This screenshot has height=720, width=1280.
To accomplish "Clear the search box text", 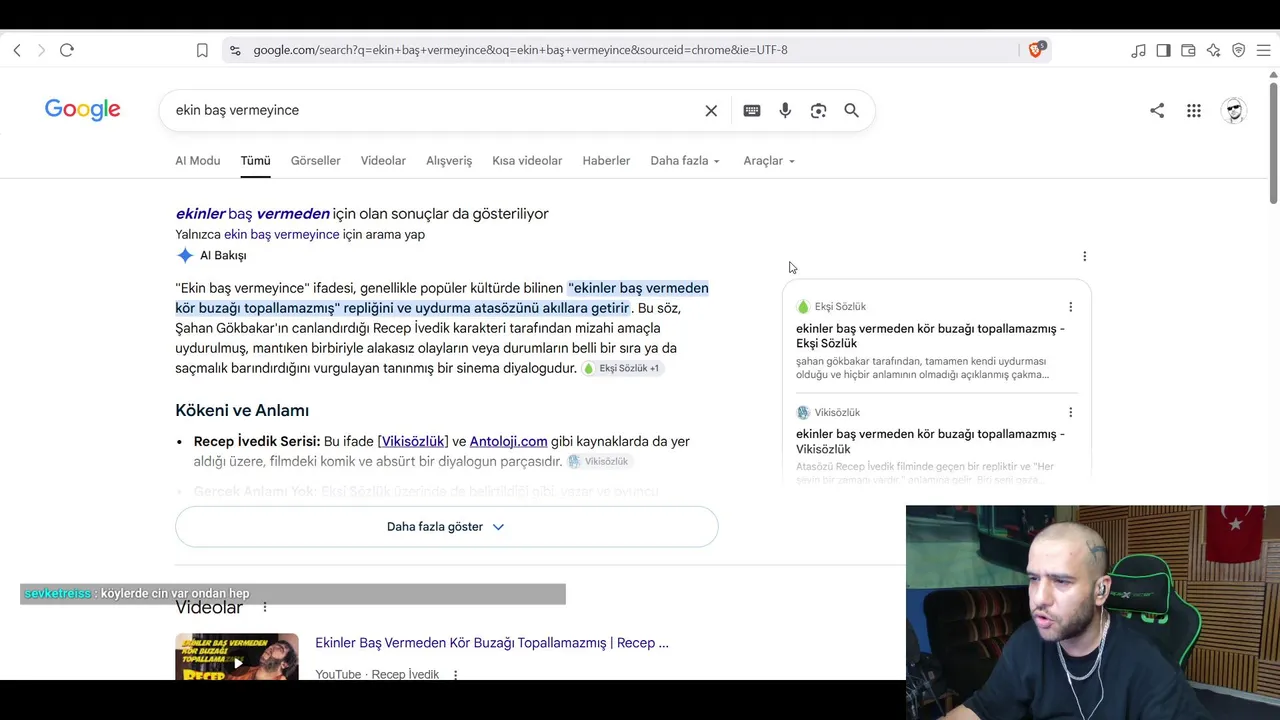I will (x=711, y=111).
